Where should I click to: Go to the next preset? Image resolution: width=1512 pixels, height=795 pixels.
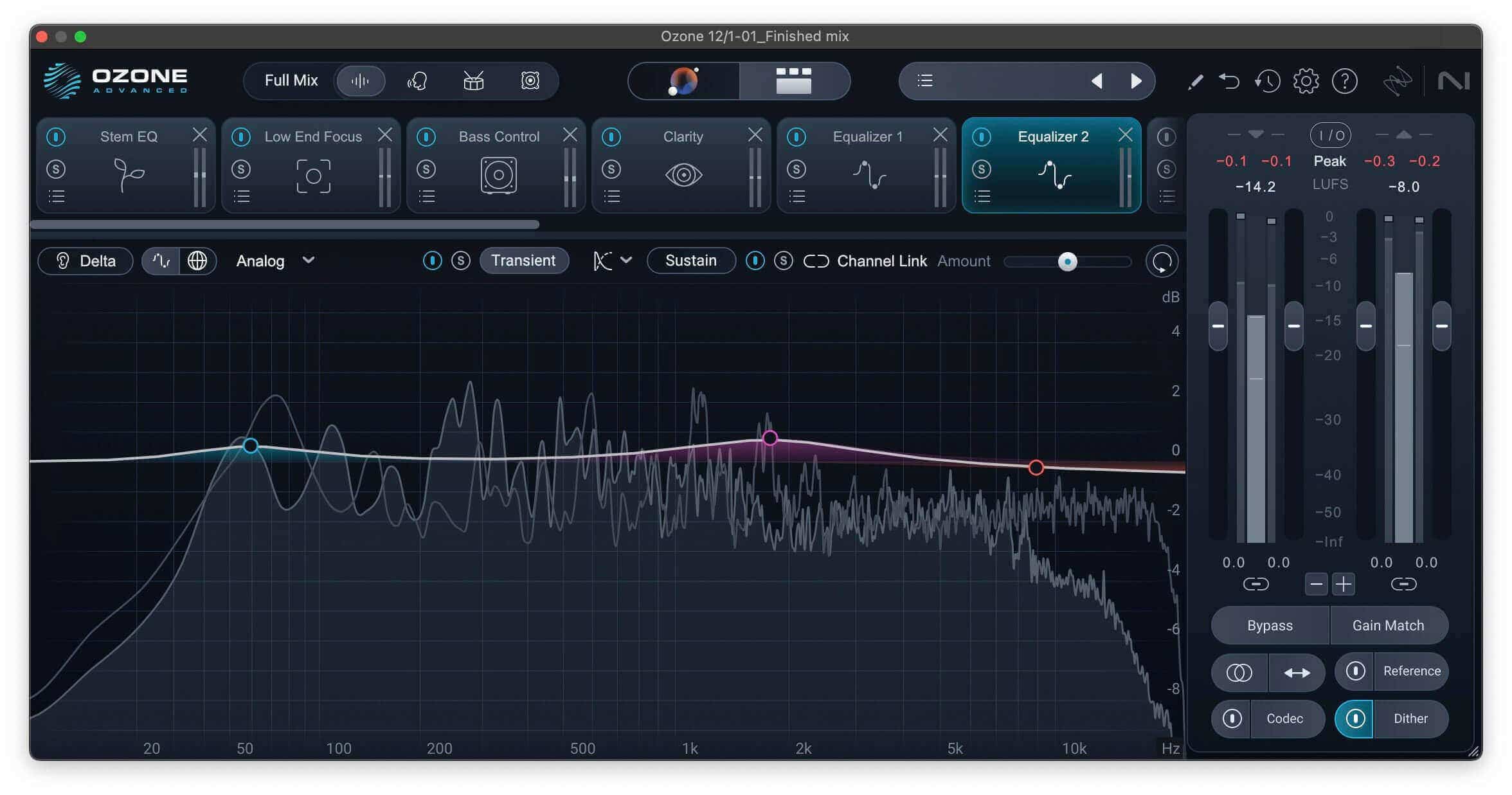tap(1136, 81)
